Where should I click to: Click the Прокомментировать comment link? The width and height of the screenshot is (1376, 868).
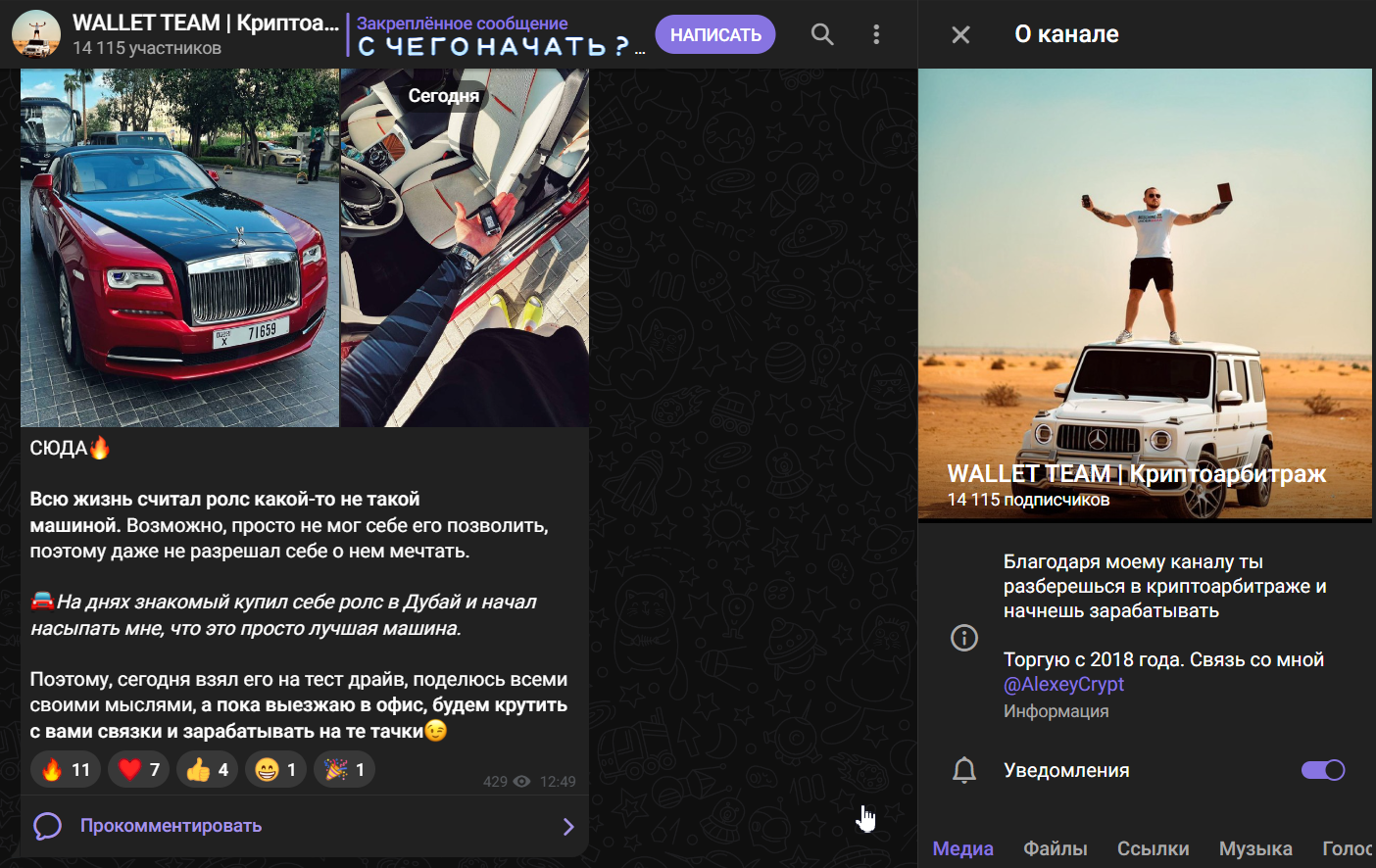pyautogui.click(x=171, y=826)
